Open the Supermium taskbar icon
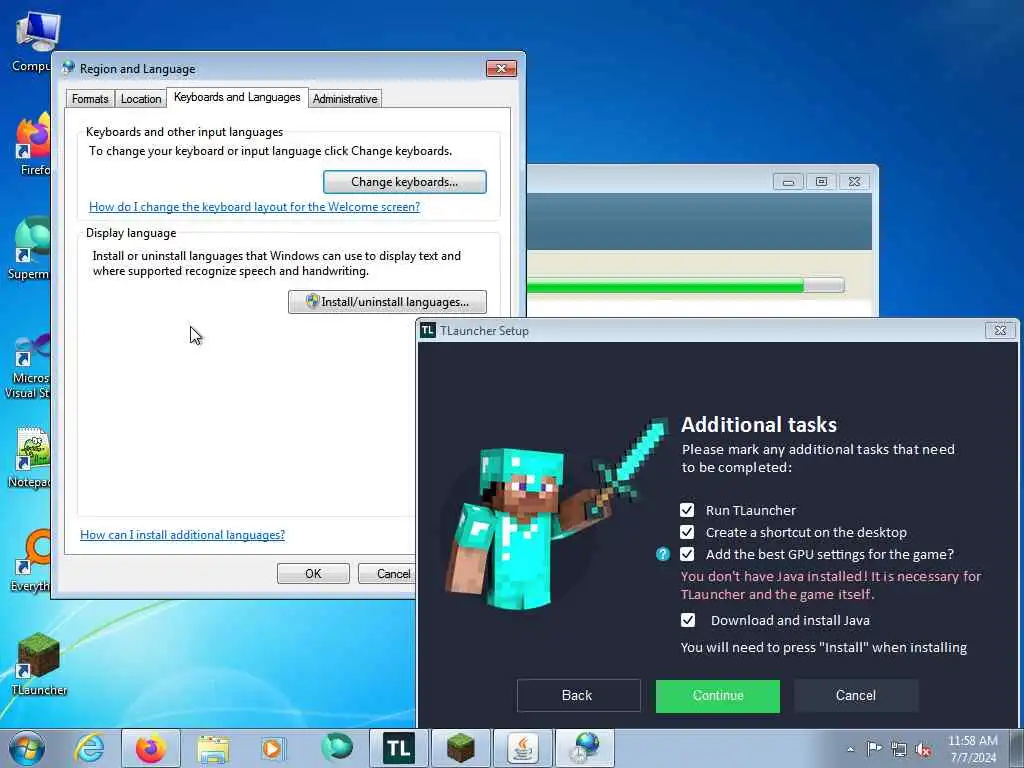1024x768 pixels. (x=336, y=748)
